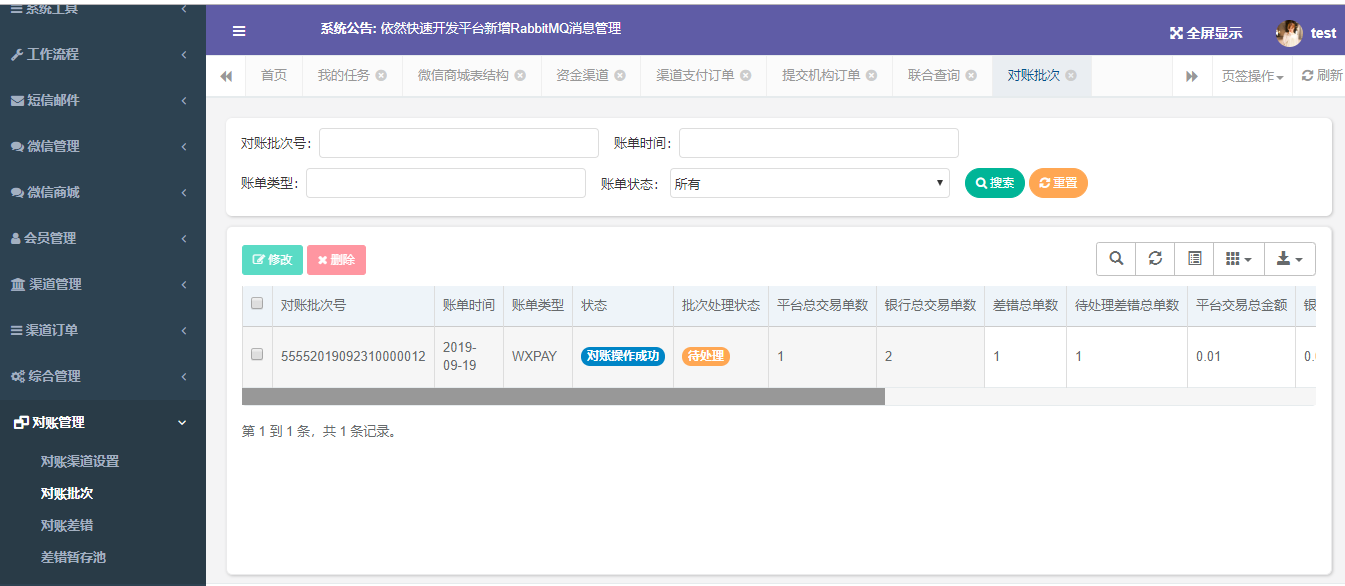Click the 短信邮件 envelope icon

(17, 100)
